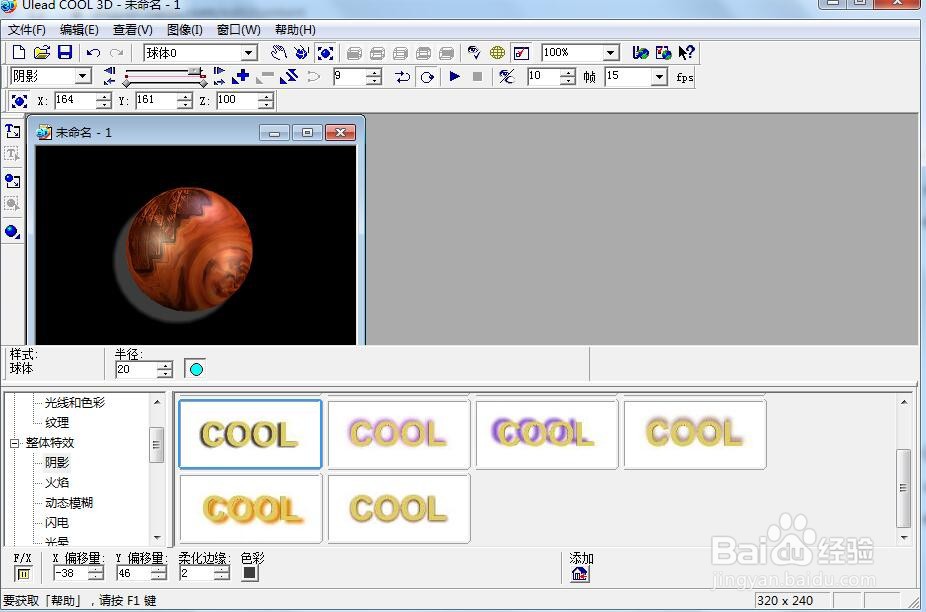
Task: Choose the orange glow COOL preset
Action: (250, 509)
